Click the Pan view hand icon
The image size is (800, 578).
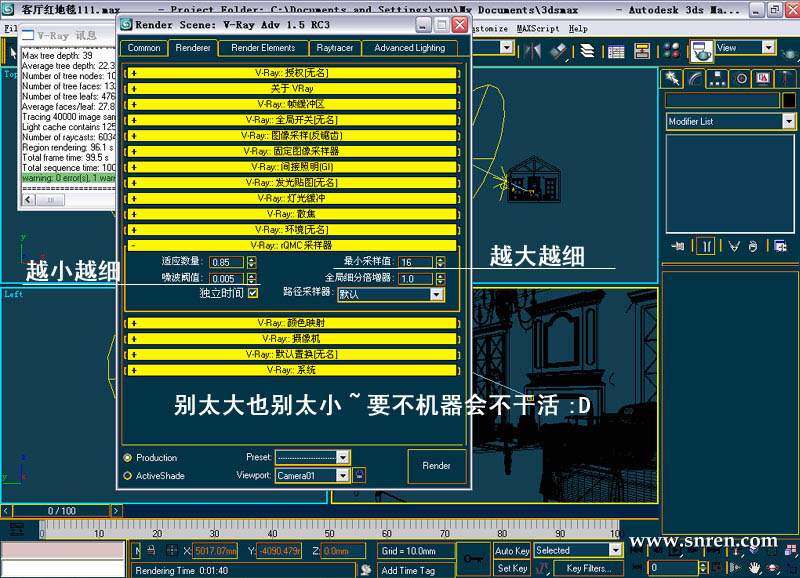[754, 567]
